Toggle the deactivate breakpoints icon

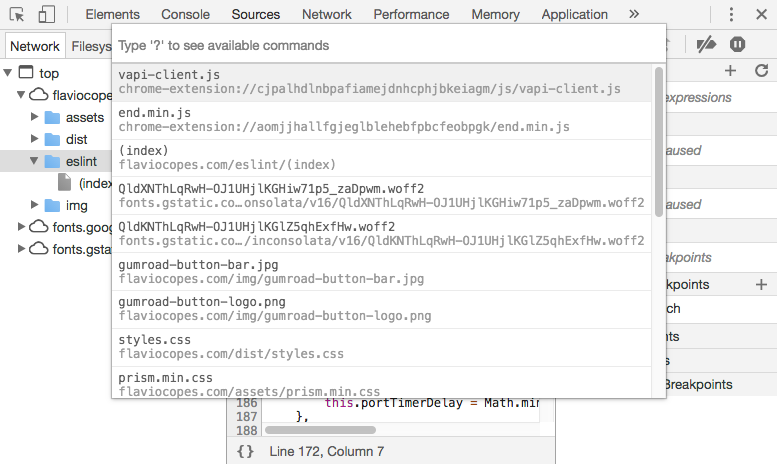click(706, 45)
